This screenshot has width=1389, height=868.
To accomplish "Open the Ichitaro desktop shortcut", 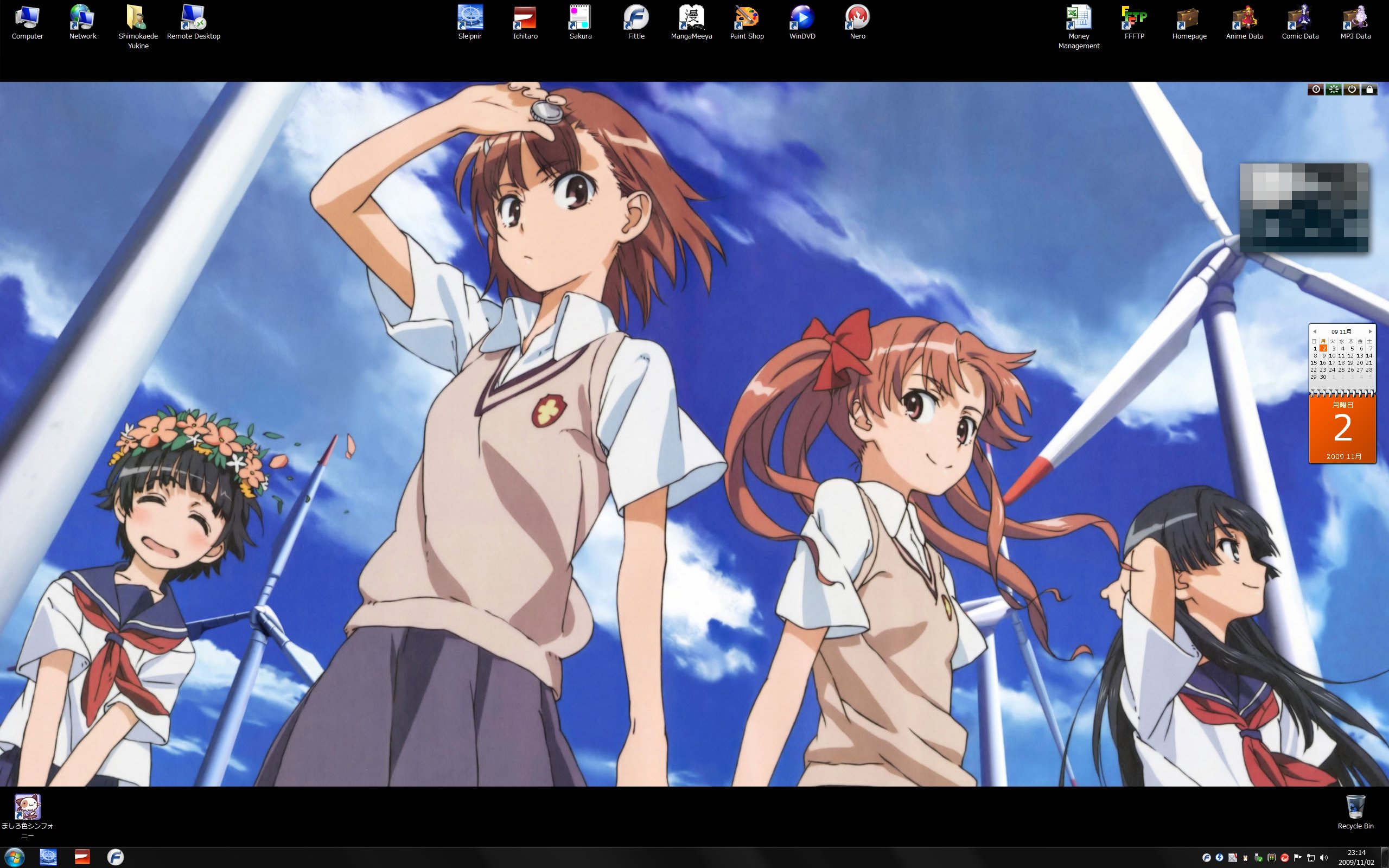I will [x=525, y=23].
